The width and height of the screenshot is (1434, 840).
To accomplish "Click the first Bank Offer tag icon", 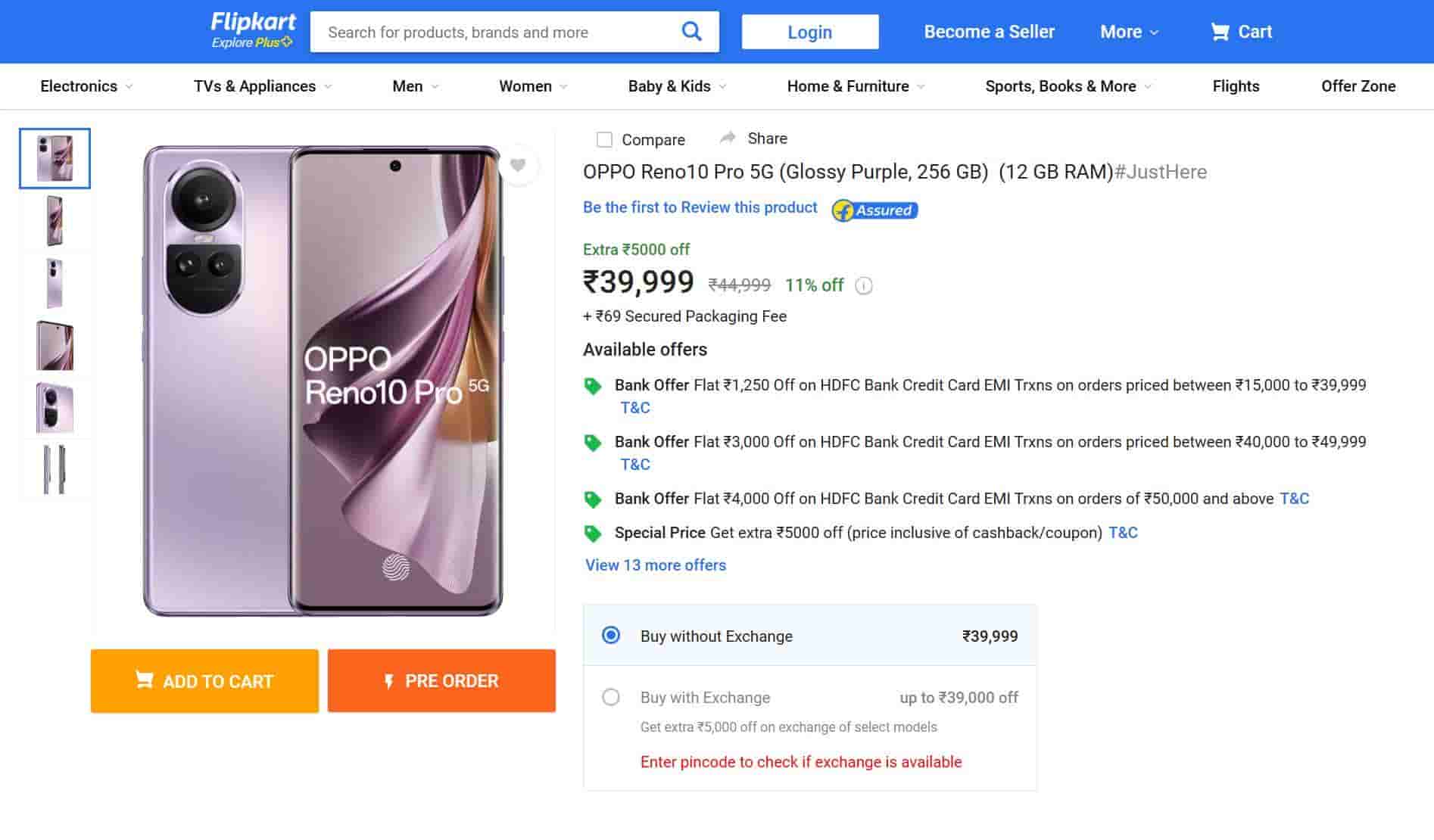I will point(593,386).
